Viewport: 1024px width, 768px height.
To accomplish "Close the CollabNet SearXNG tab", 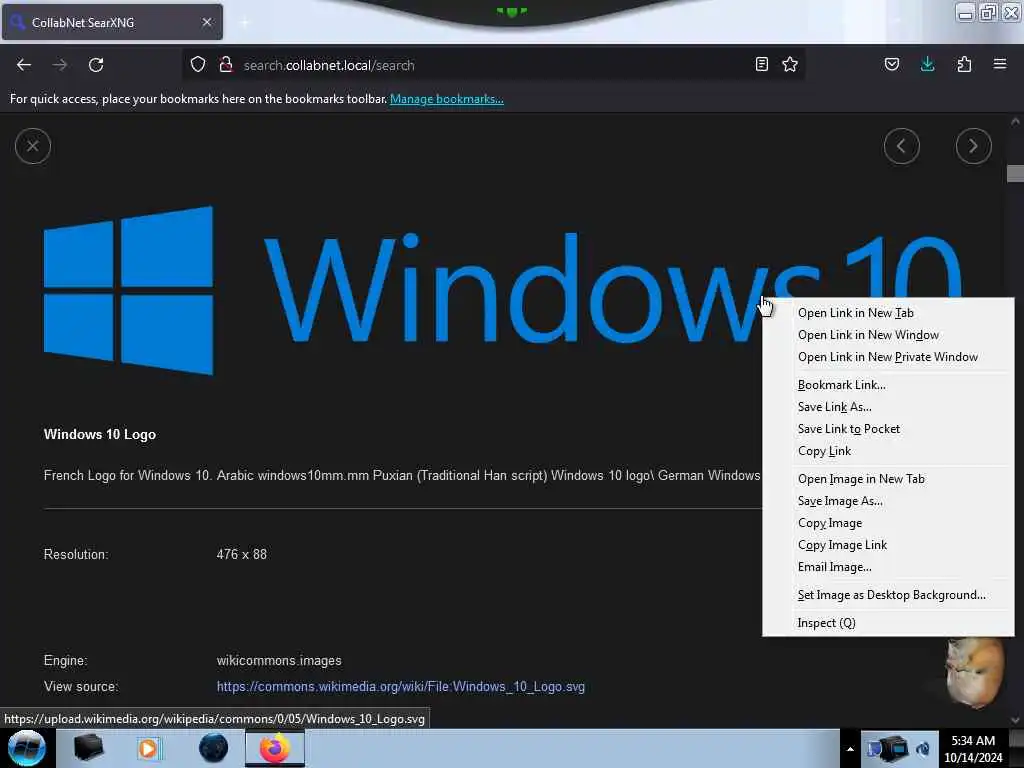I will pyautogui.click(x=207, y=22).
